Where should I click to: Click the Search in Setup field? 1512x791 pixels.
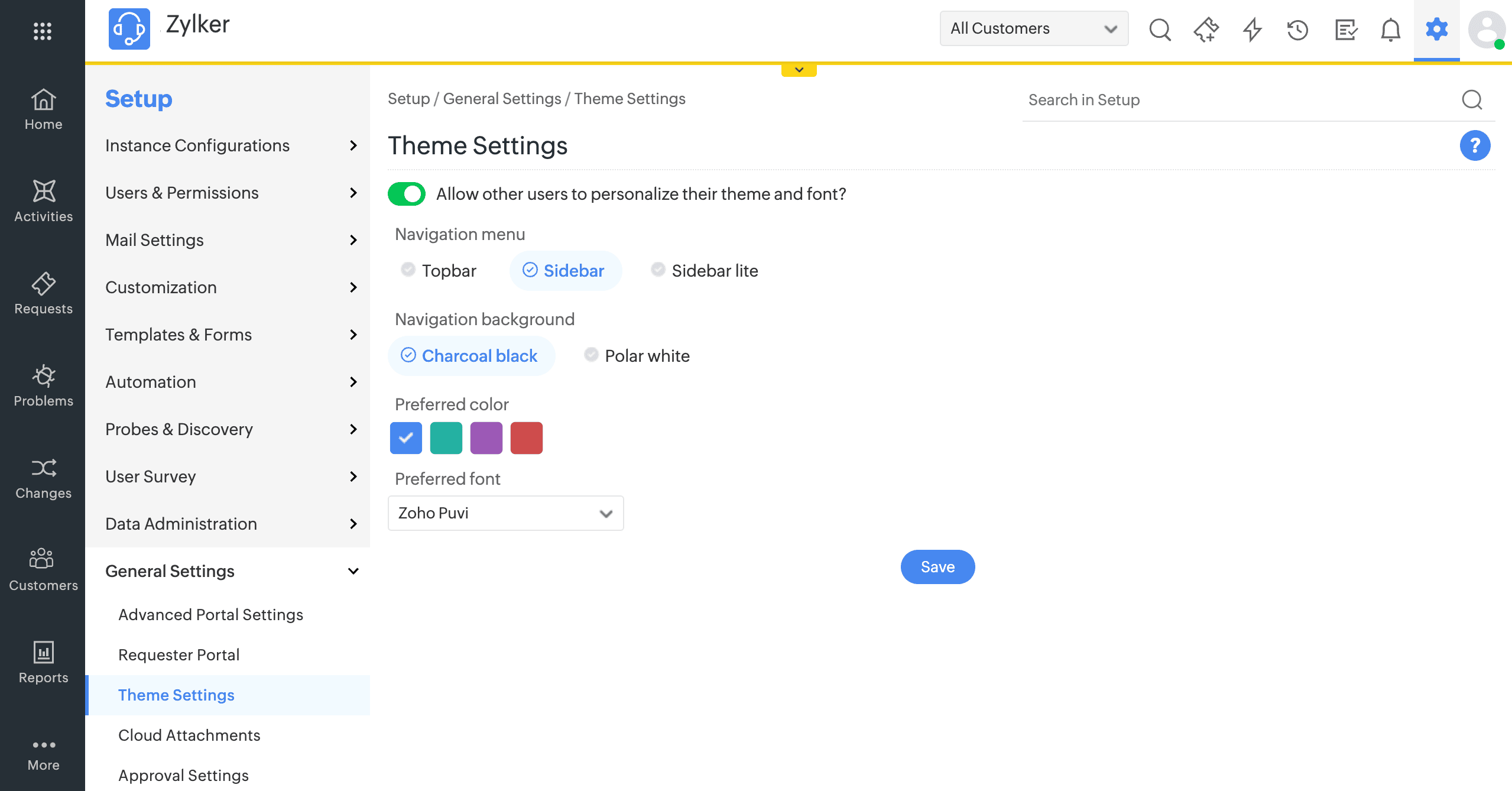click(x=1241, y=100)
